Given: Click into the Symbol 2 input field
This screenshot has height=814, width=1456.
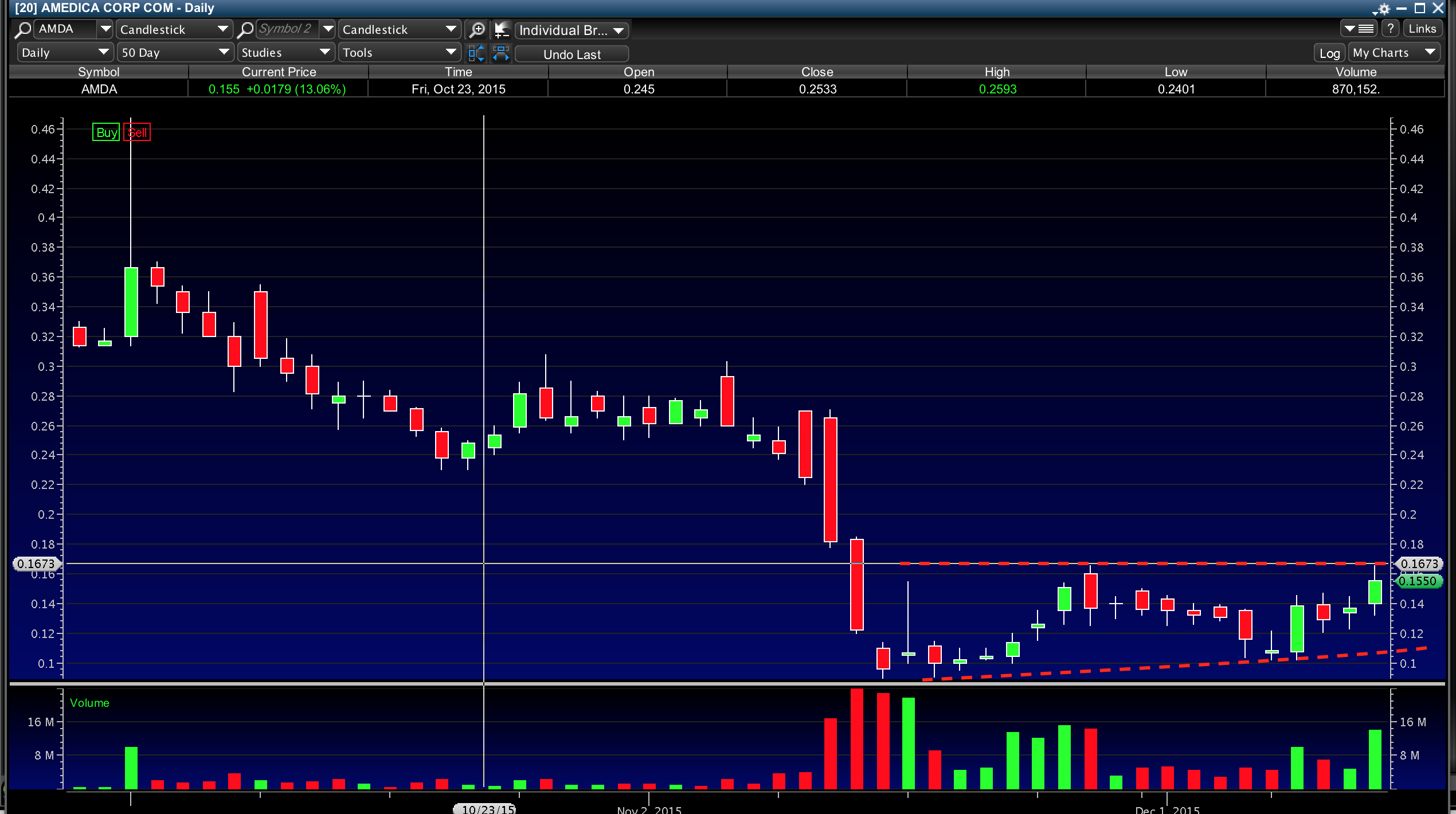Looking at the screenshot, I should (287, 29).
